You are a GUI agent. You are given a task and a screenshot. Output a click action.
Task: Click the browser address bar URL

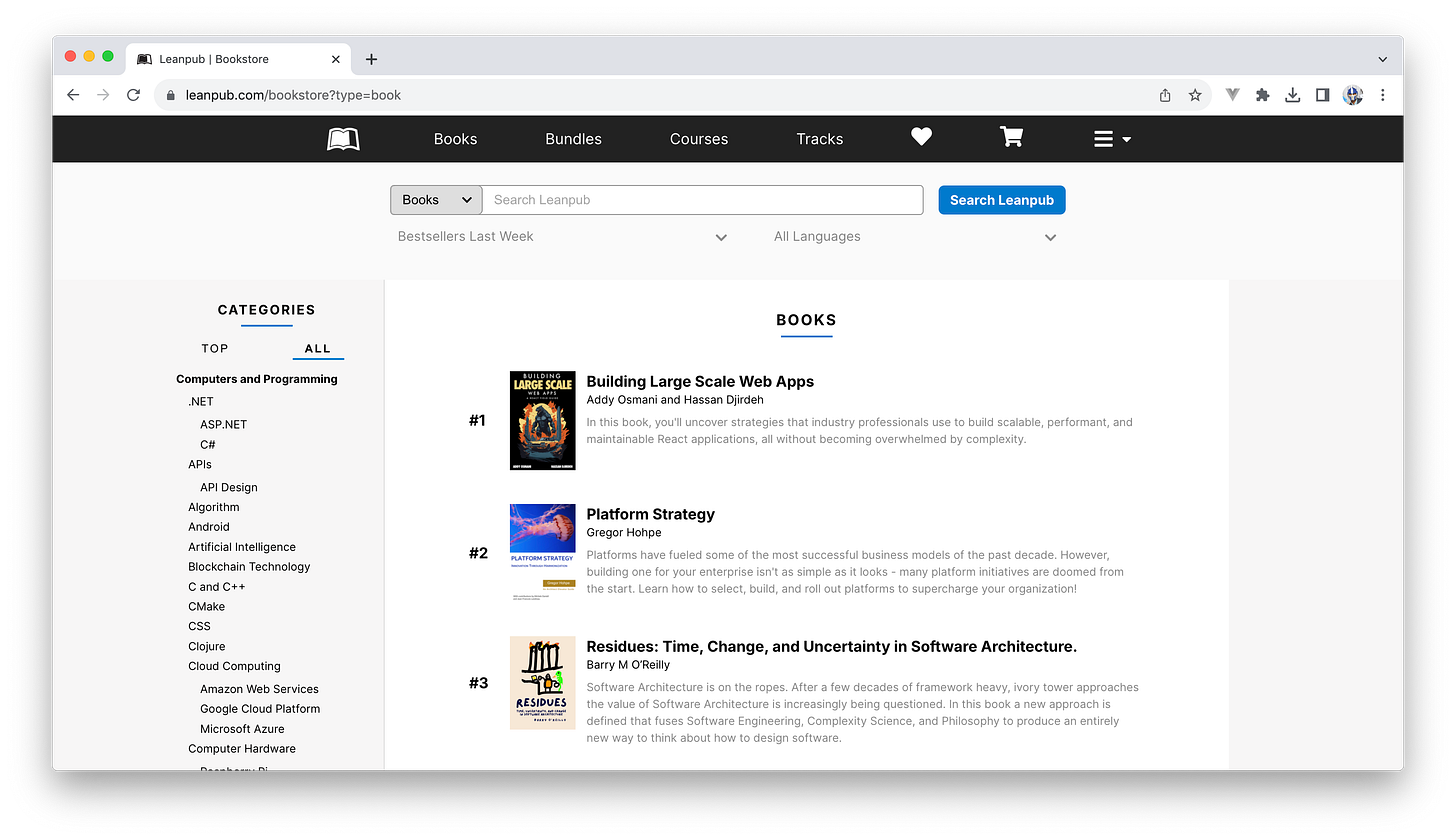click(x=293, y=95)
